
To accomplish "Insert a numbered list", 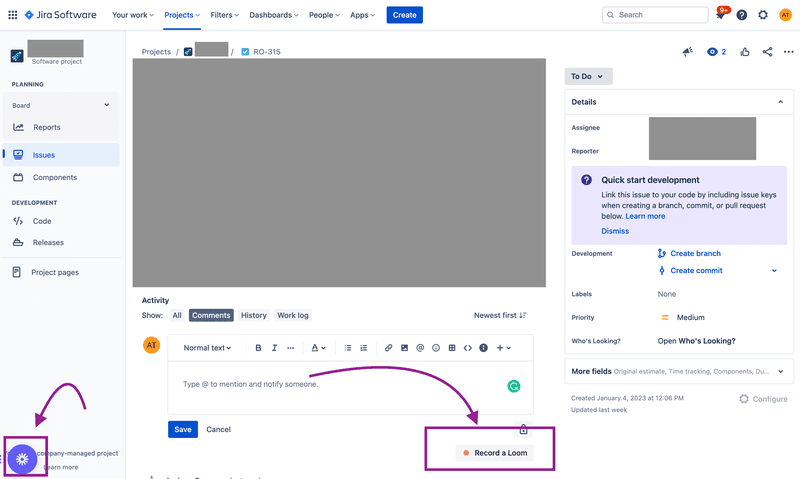I will [363, 348].
